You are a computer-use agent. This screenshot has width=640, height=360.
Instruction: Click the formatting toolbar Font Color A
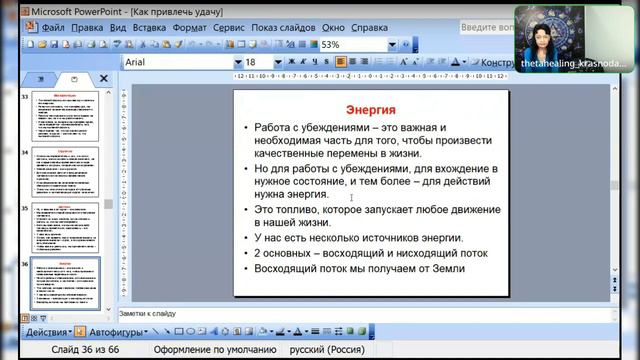(456, 62)
